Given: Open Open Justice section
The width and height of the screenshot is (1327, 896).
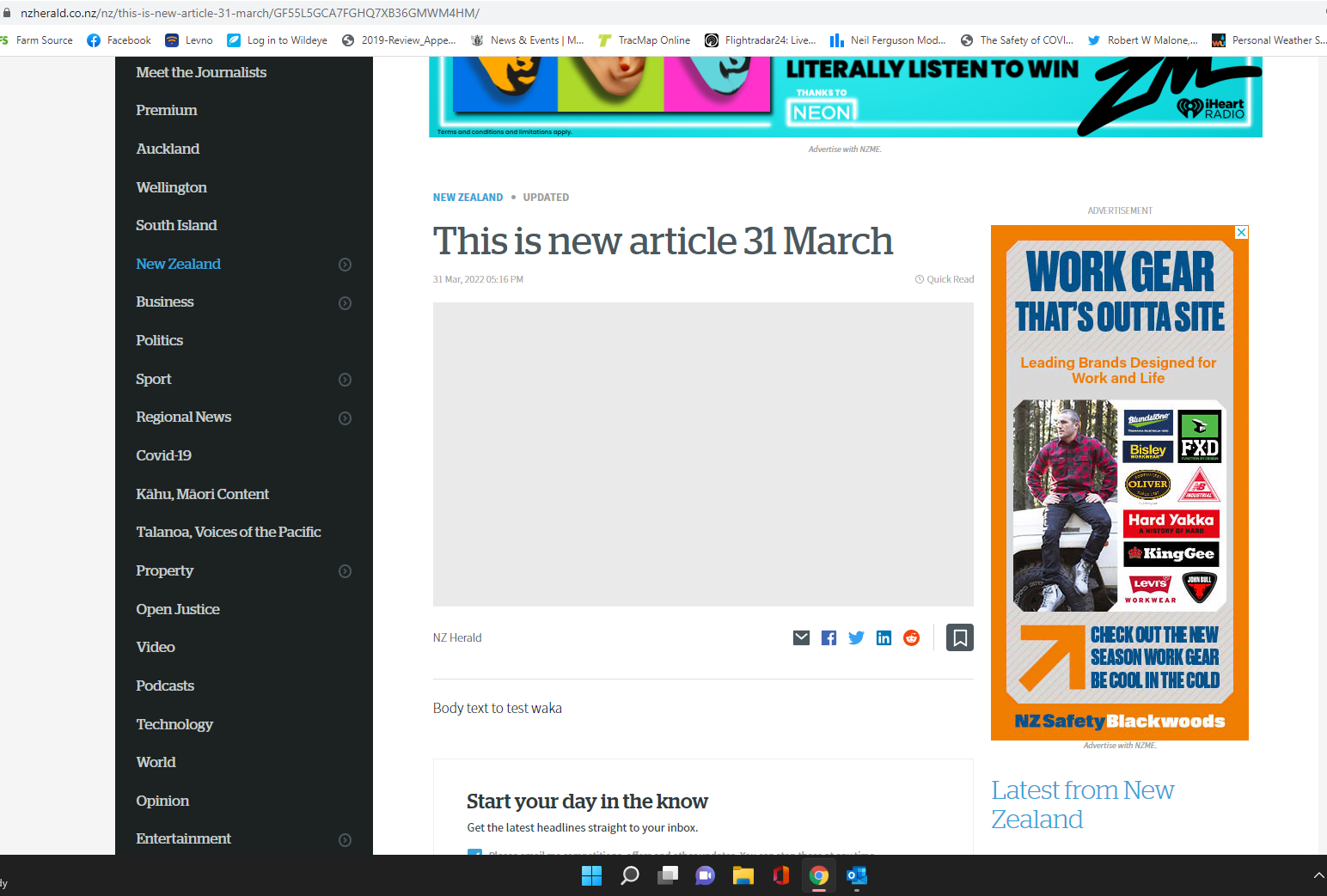Looking at the screenshot, I should pyautogui.click(x=178, y=609).
